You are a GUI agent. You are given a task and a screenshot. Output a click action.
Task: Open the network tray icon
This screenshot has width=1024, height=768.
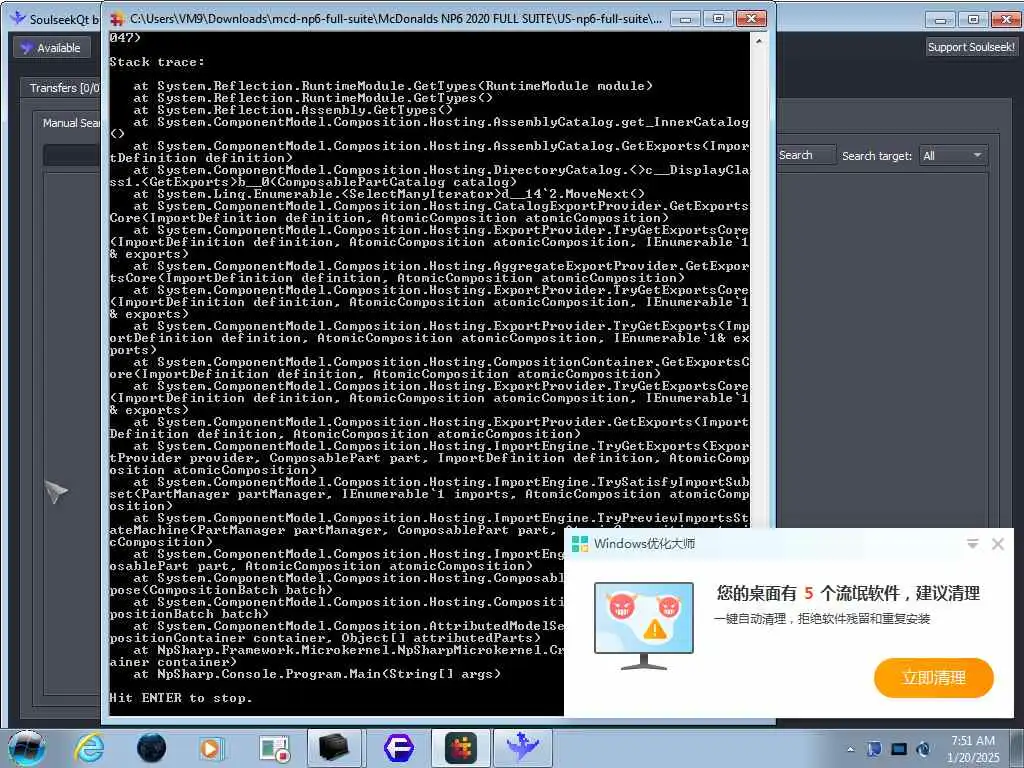coord(874,749)
